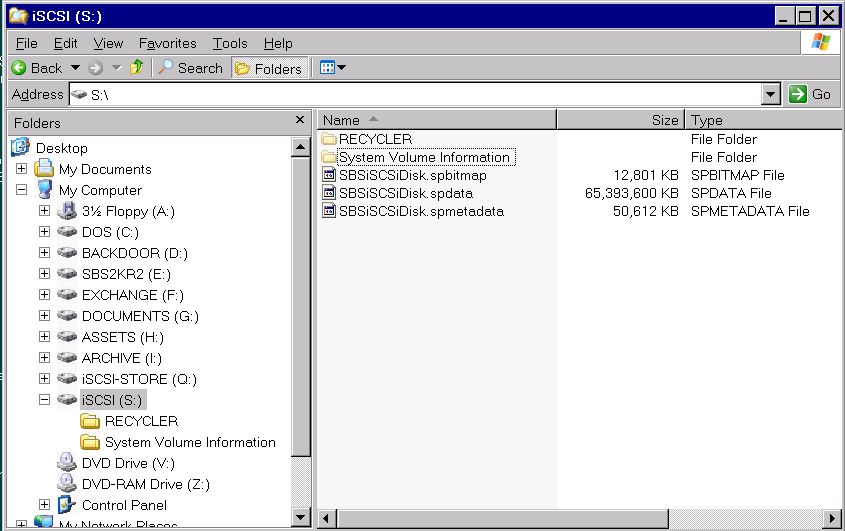
Task: Sort by the Name column header
Action: coord(437,120)
